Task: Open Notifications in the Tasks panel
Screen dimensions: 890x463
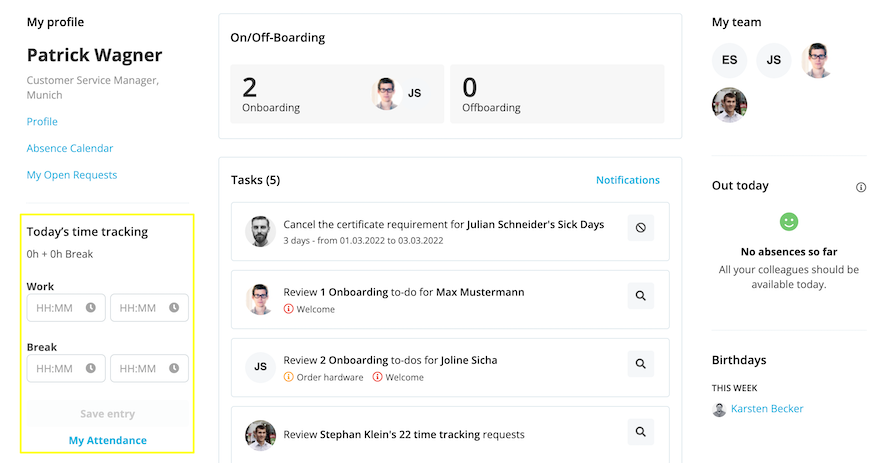Action: pyautogui.click(x=627, y=181)
